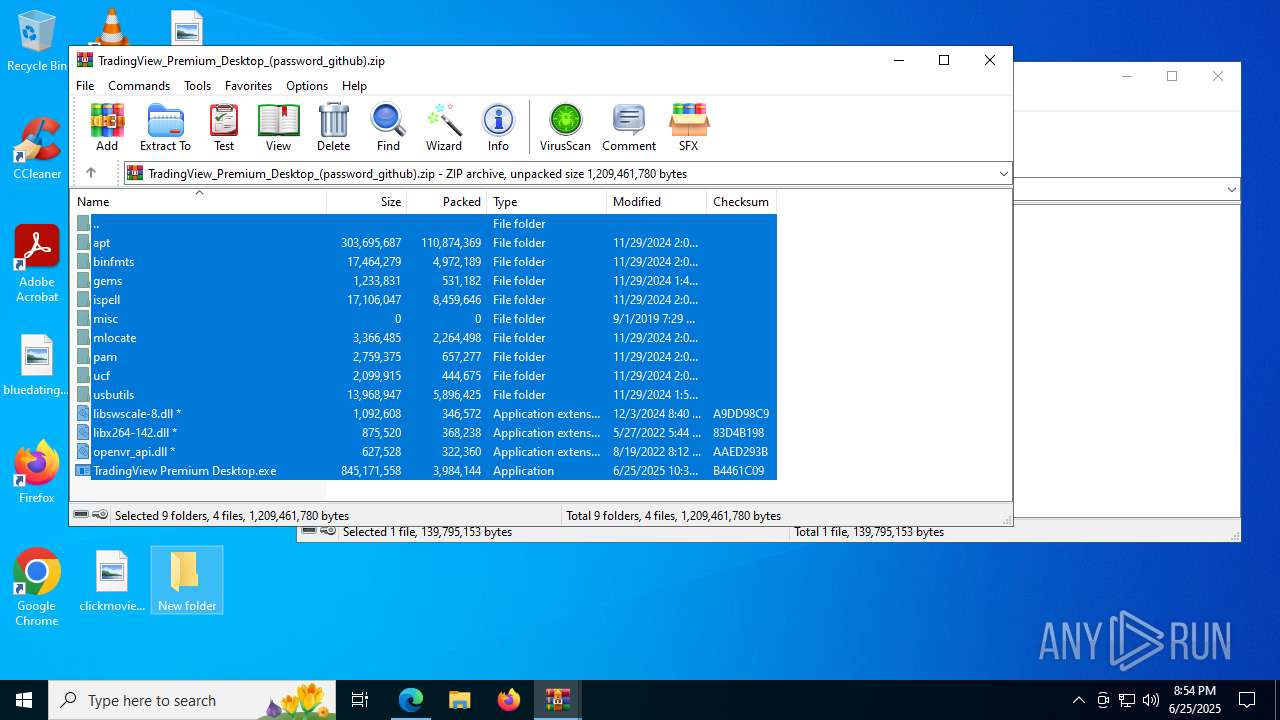Click the taskbar search box
Screen dimensions: 1280x720
tap(192, 700)
